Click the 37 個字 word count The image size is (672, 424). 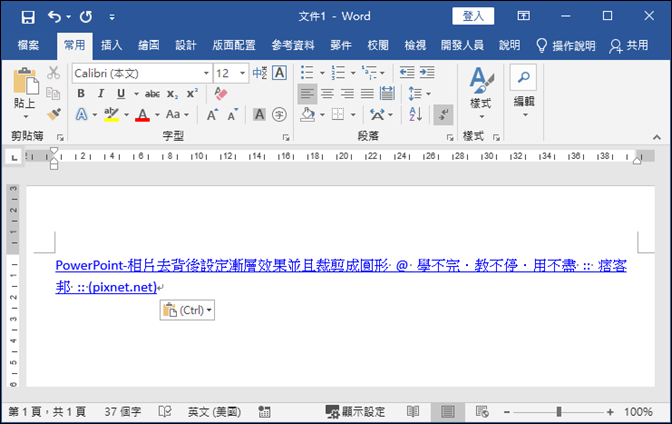[123, 412]
